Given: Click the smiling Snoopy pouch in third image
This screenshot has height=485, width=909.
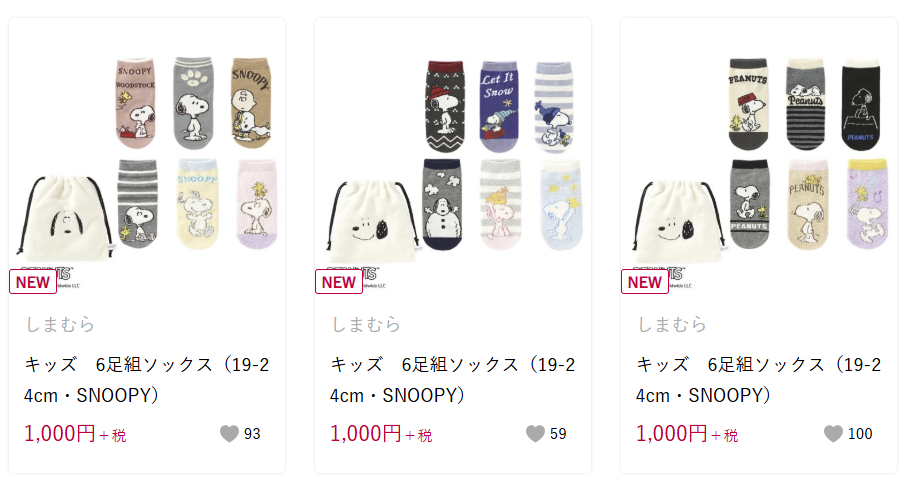Looking at the screenshot, I should pos(679,221).
